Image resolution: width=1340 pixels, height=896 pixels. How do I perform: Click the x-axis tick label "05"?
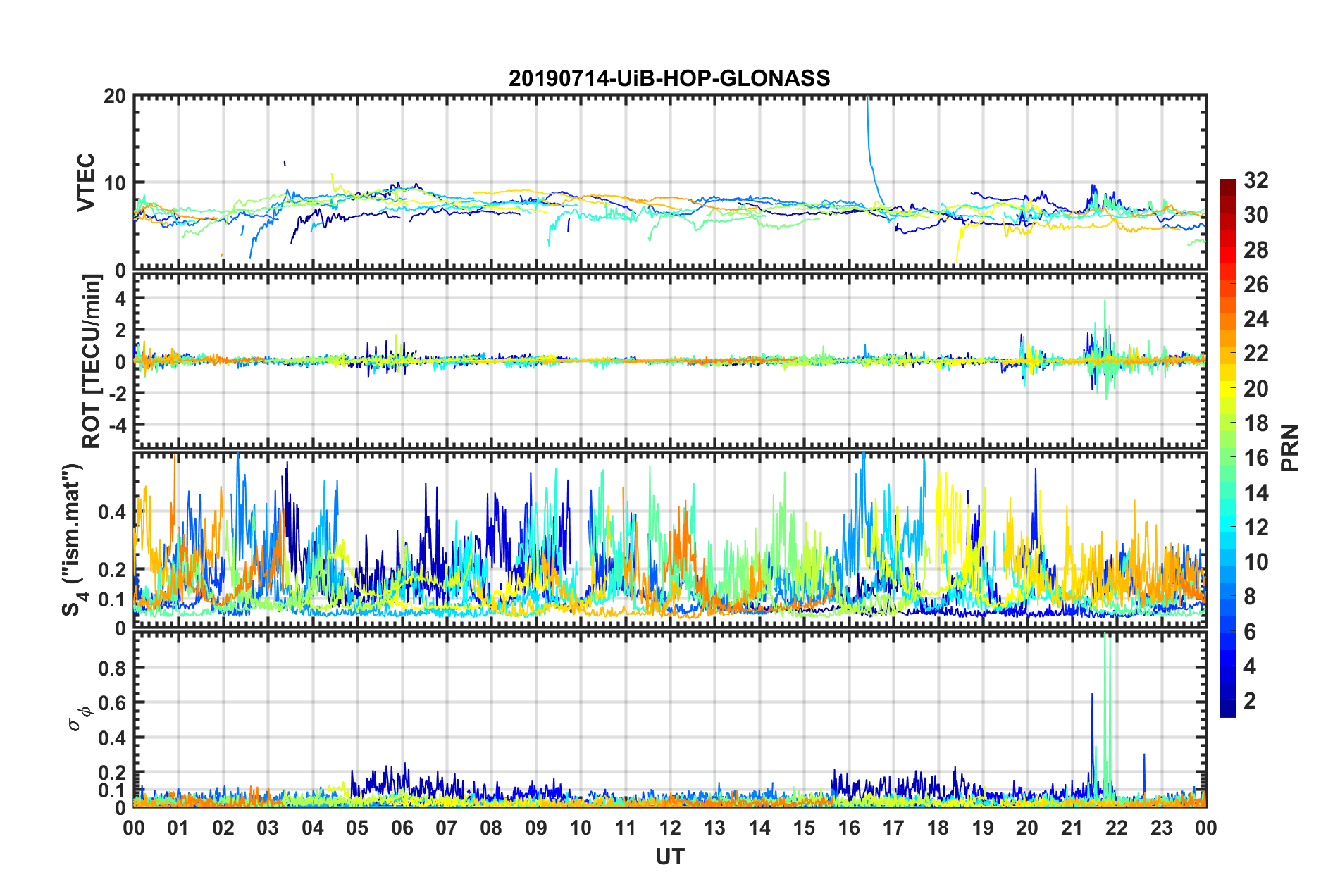(x=357, y=828)
